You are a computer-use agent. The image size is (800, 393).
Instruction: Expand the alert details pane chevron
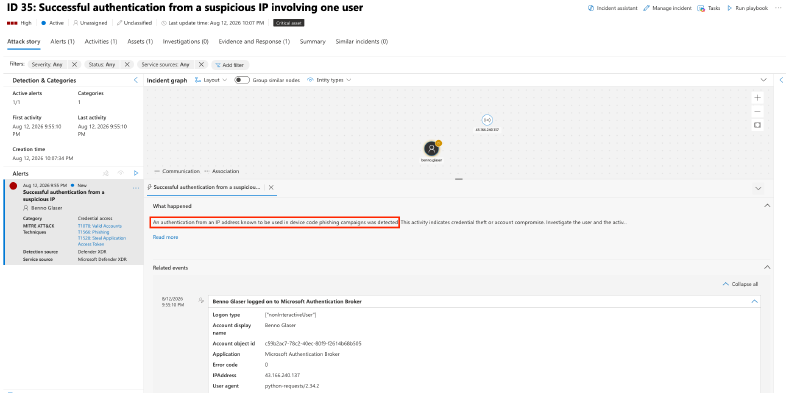[x=758, y=188]
